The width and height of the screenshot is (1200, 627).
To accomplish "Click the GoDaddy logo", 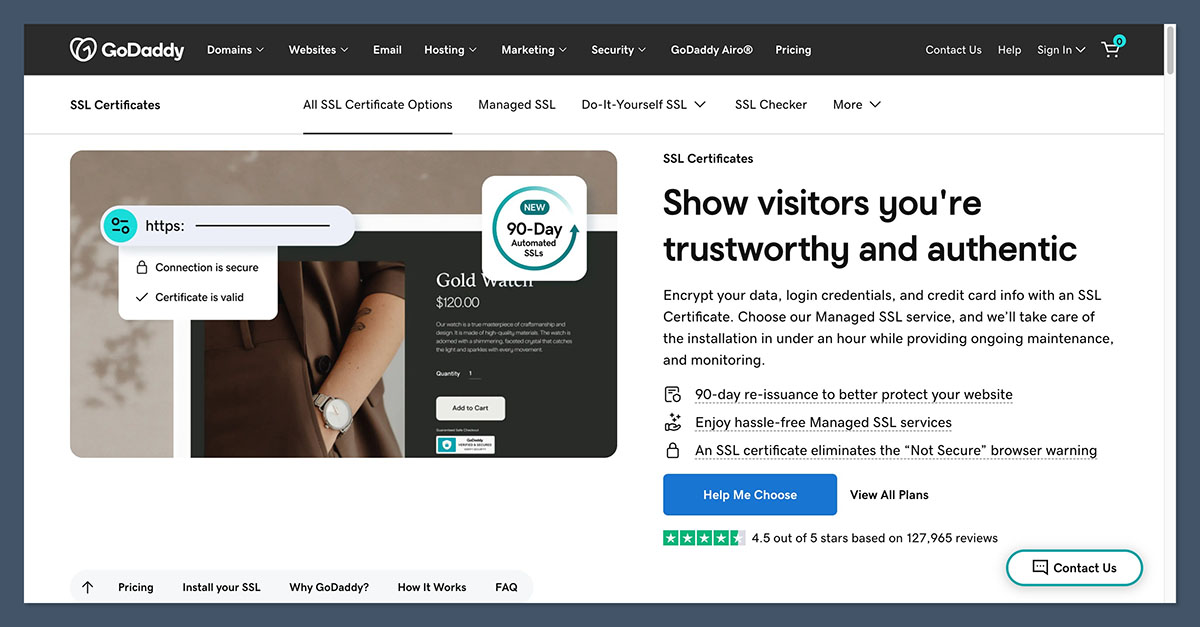I will [x=127, y=49].
